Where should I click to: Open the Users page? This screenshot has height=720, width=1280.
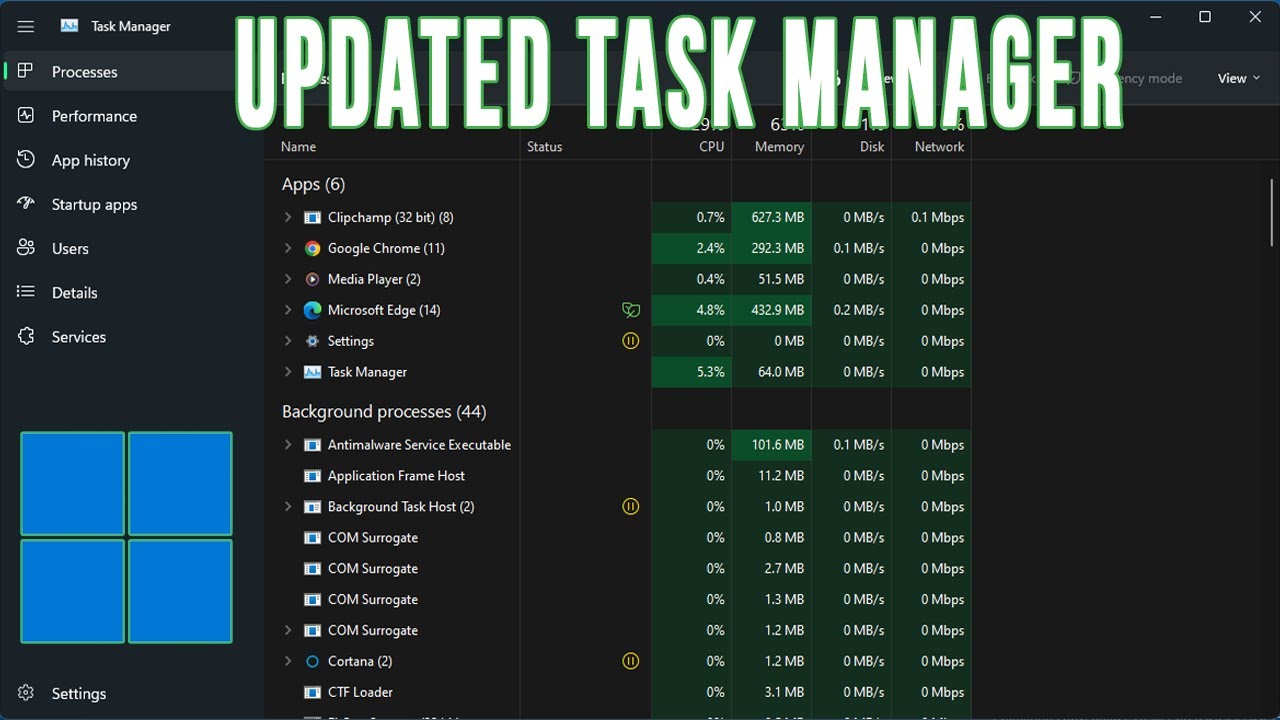(x=132, y=248)
